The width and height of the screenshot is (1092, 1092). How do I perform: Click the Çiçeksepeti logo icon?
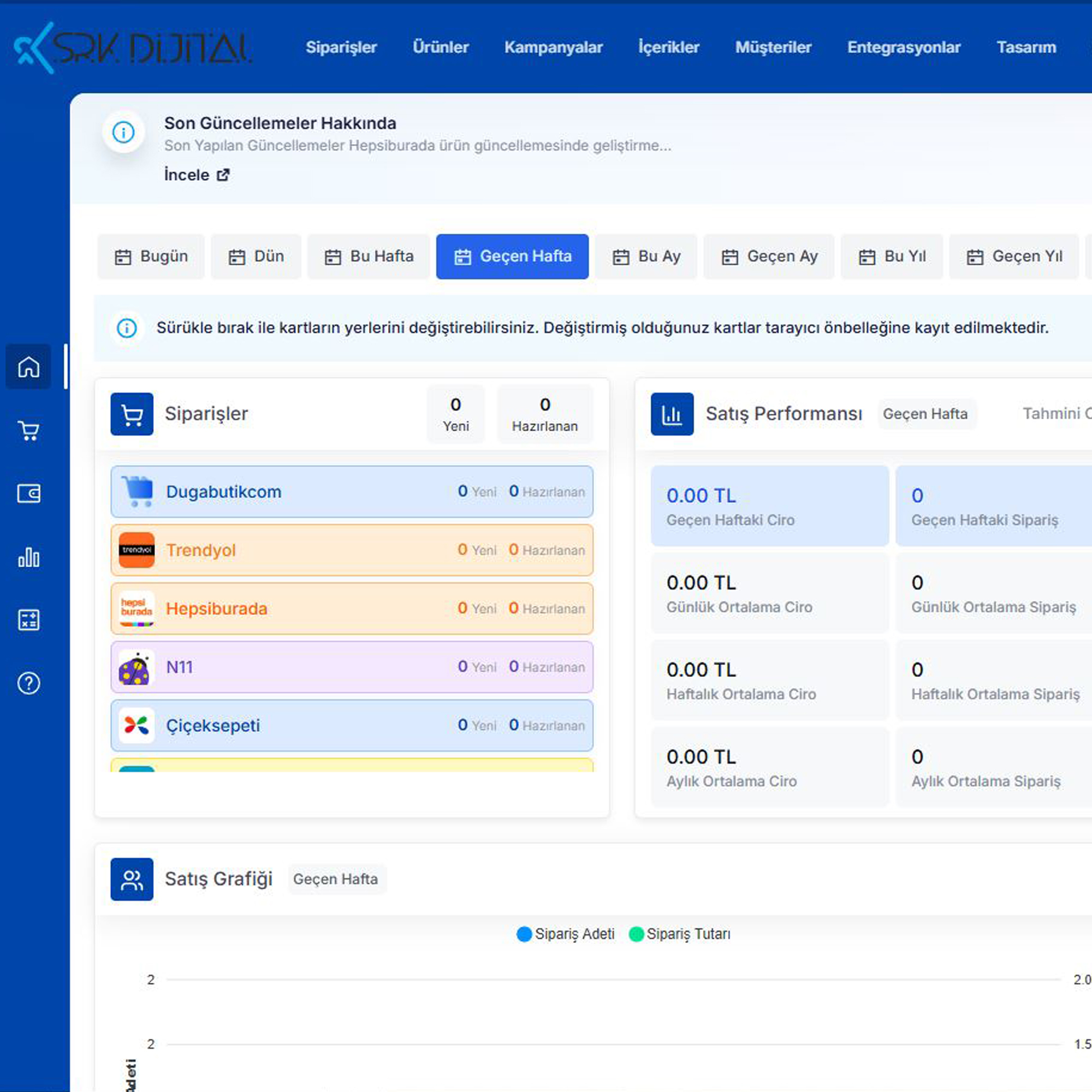pyautogui.click(x=137, y=726)
